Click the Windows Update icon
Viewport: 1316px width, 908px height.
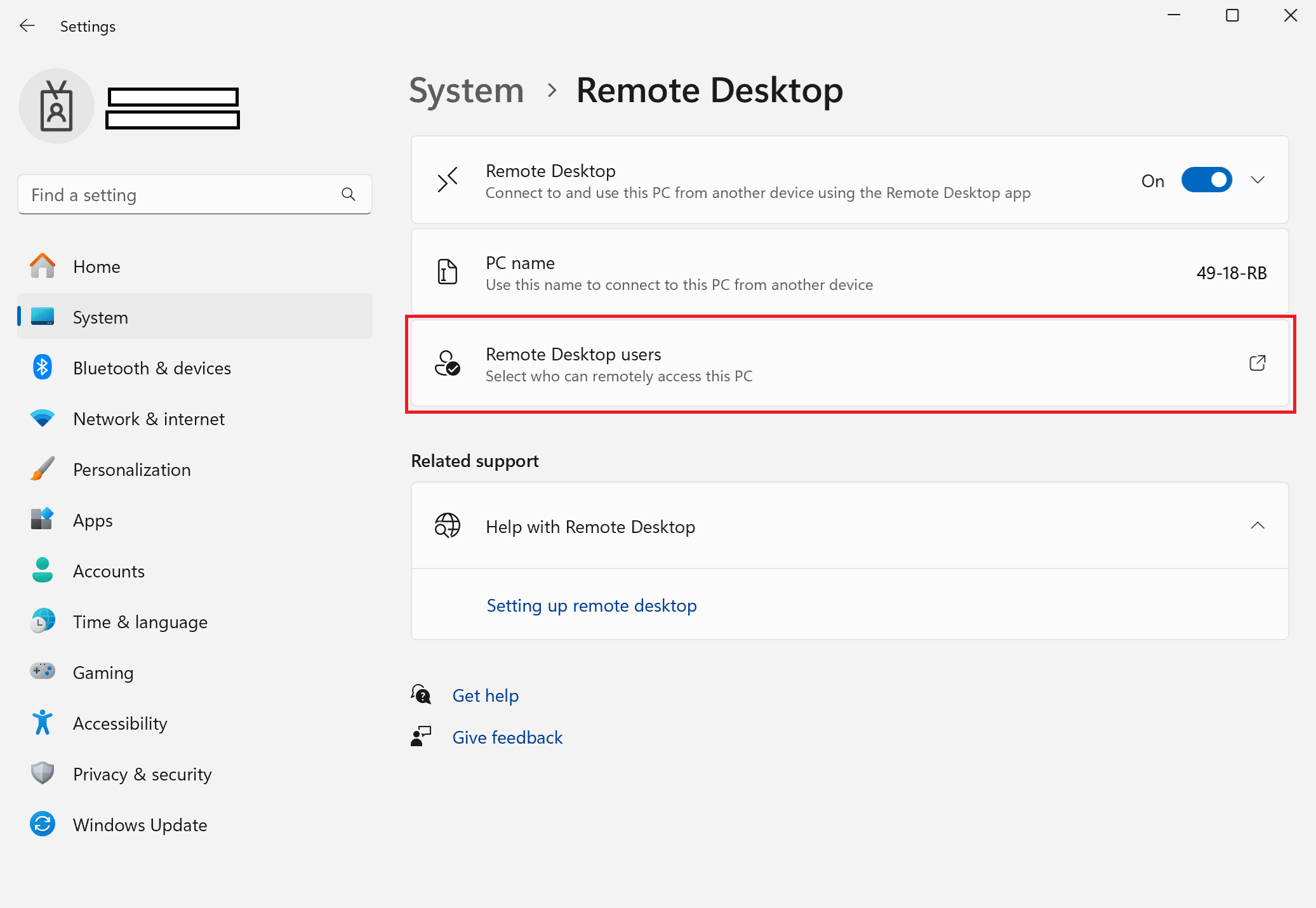tap(42, 824)
